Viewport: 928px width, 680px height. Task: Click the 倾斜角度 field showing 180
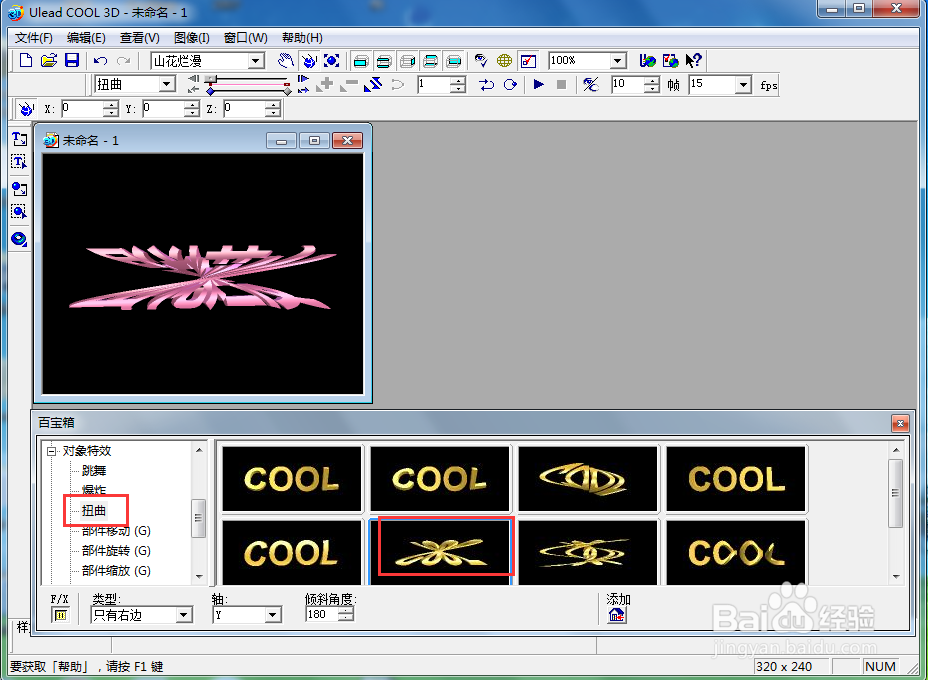pos(322,614)
